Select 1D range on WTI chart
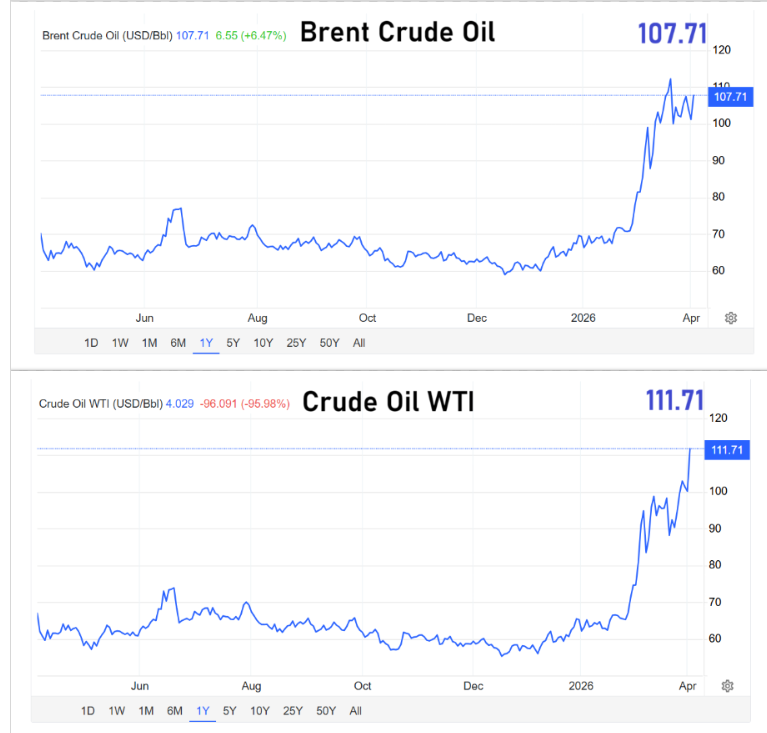Viewport: 767px width, 733px height. 88,711
